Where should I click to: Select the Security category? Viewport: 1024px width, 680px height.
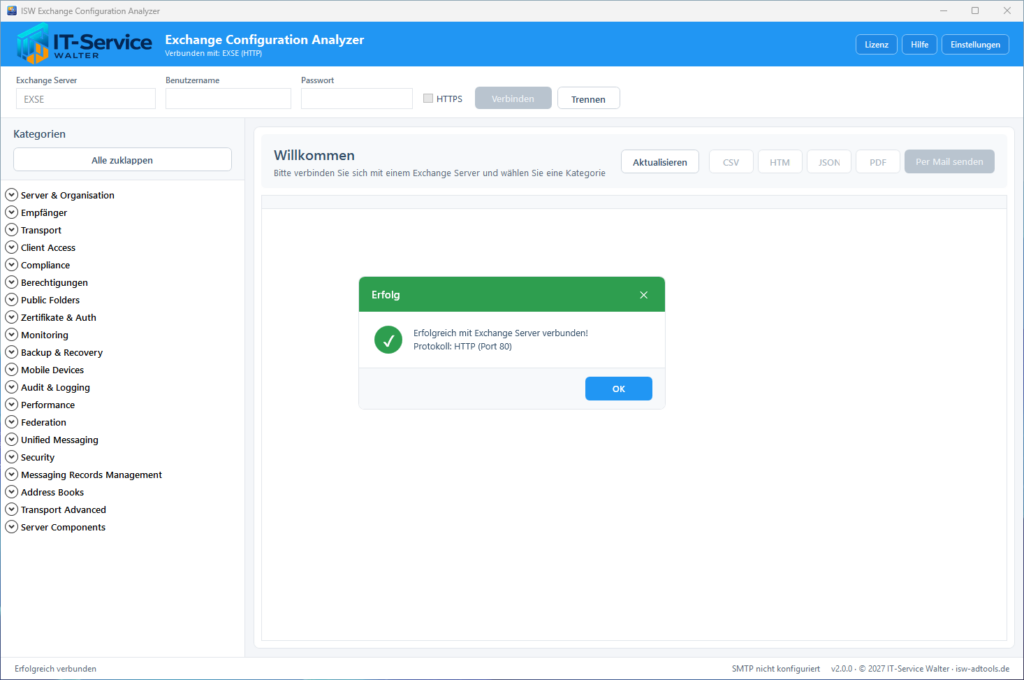37,457
